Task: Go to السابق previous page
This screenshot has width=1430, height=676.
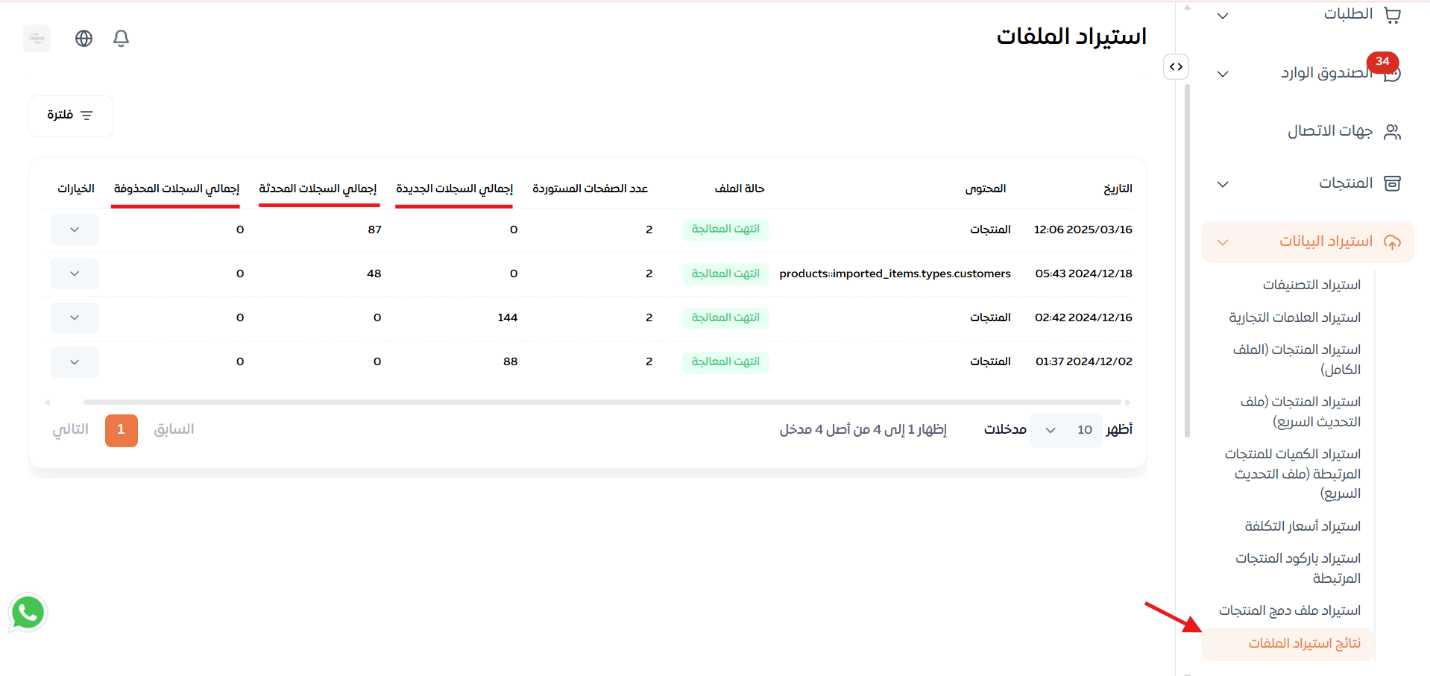Action: [174, 429]
